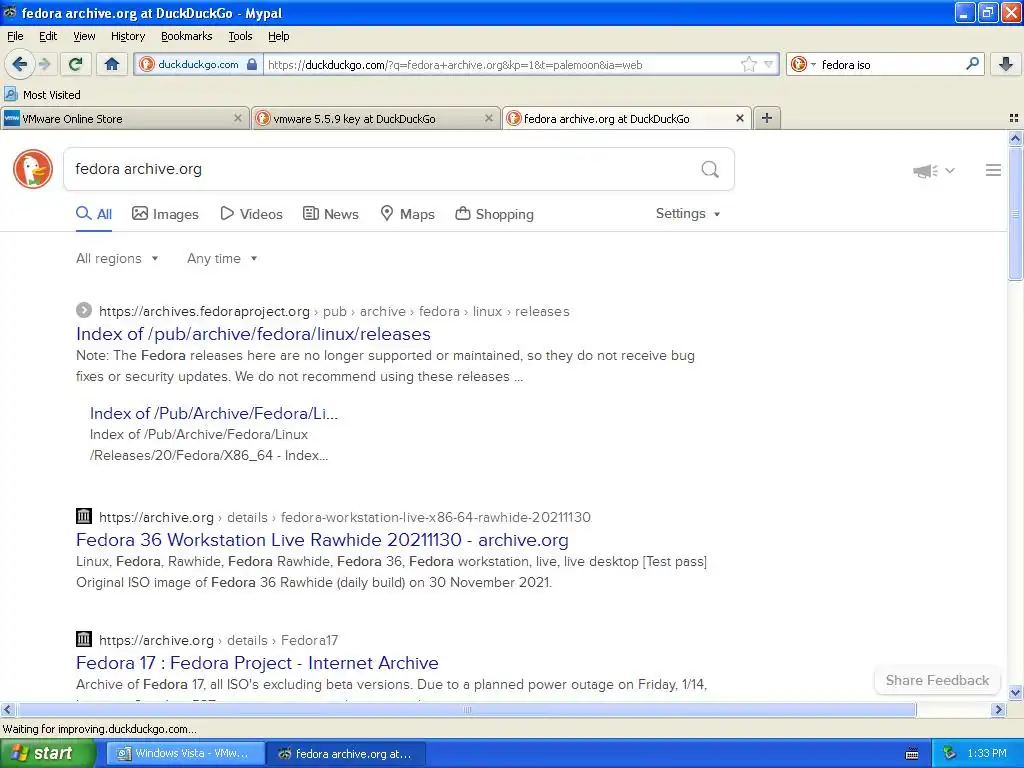
Task: Bookmark this page with the star icon
Action: 748,64
